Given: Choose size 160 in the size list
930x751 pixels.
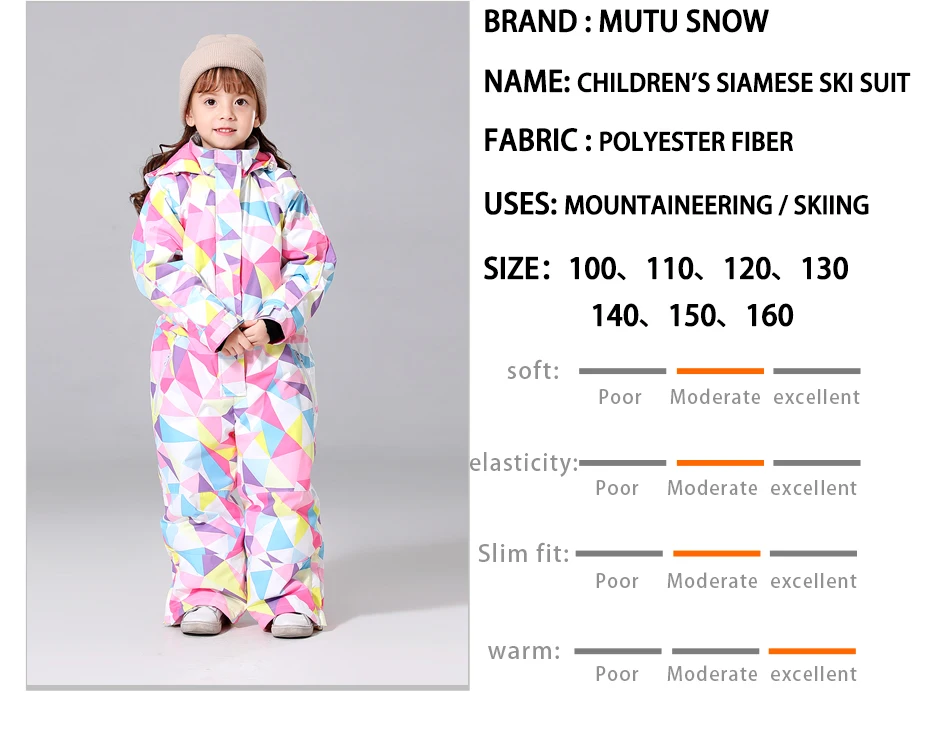Looking at the screenshot, I should 770,316.
